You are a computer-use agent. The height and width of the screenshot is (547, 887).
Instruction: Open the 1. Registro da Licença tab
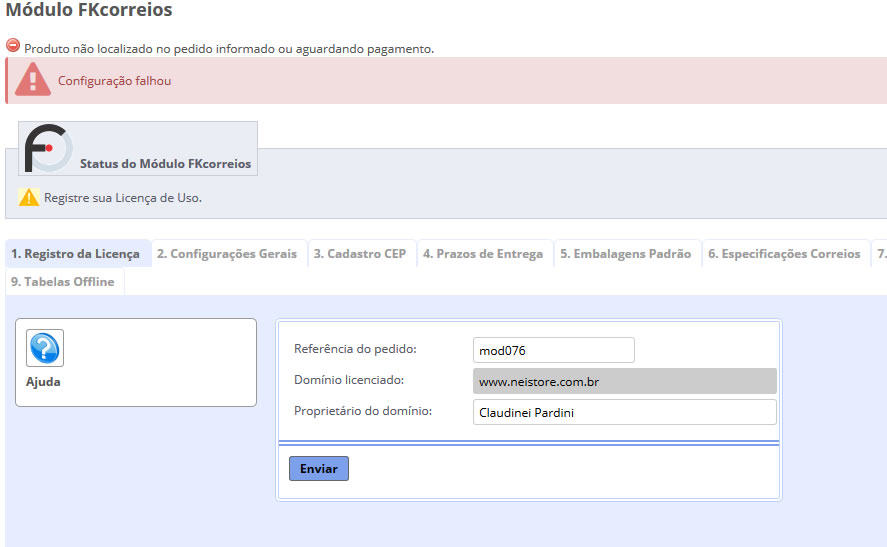(78, 253)
